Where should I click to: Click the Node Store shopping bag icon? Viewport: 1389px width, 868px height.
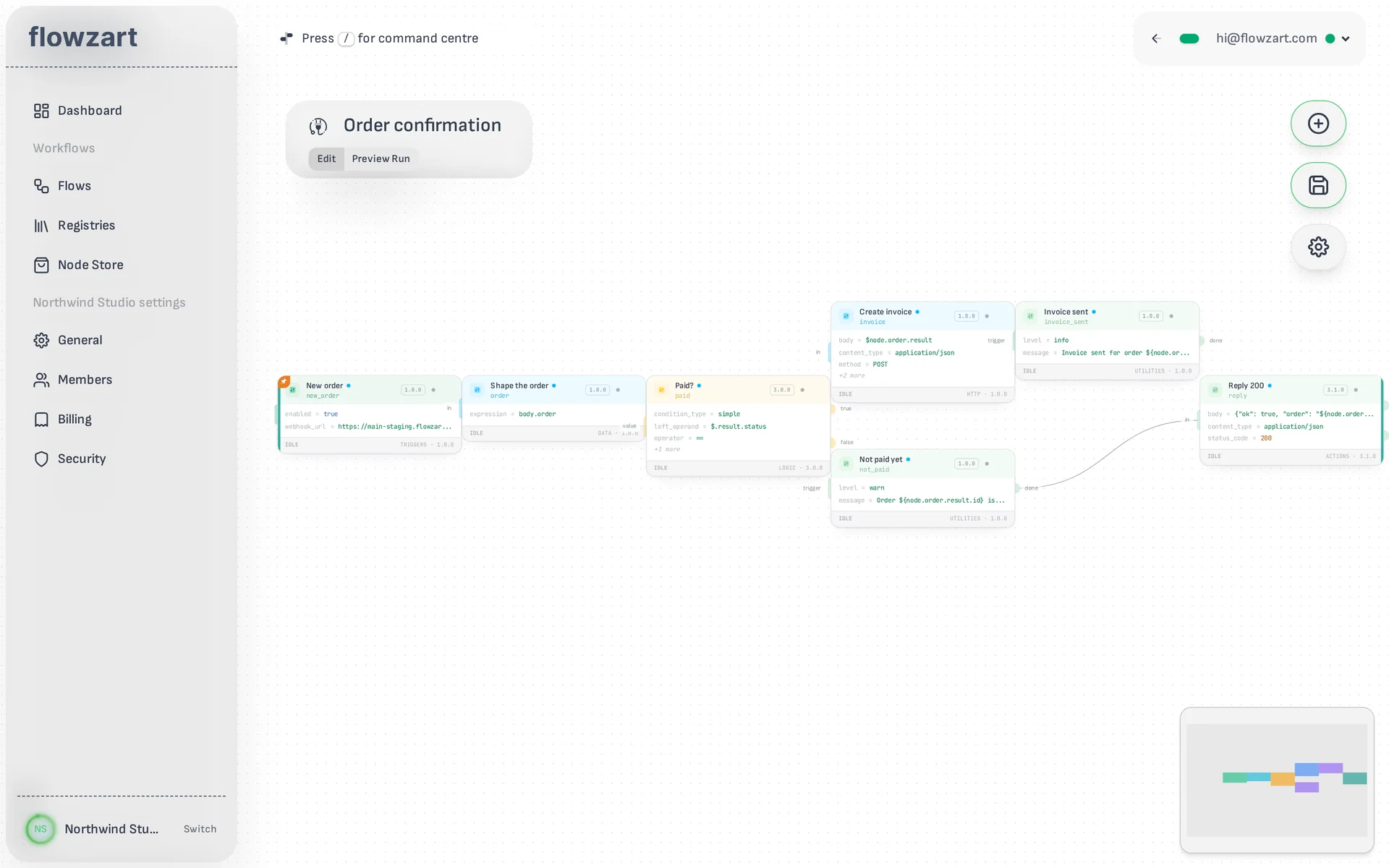pos(41,265)
